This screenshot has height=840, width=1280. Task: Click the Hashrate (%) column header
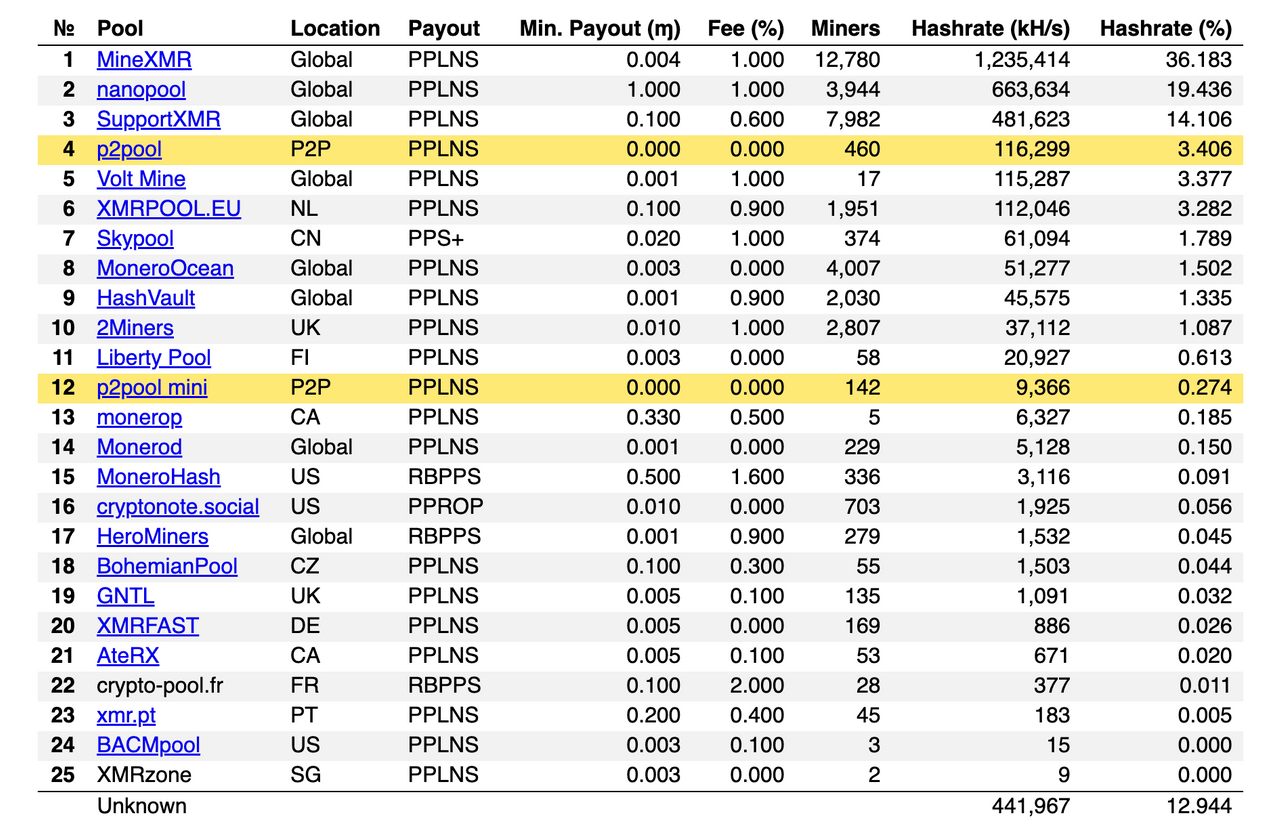click(1165, 29)
